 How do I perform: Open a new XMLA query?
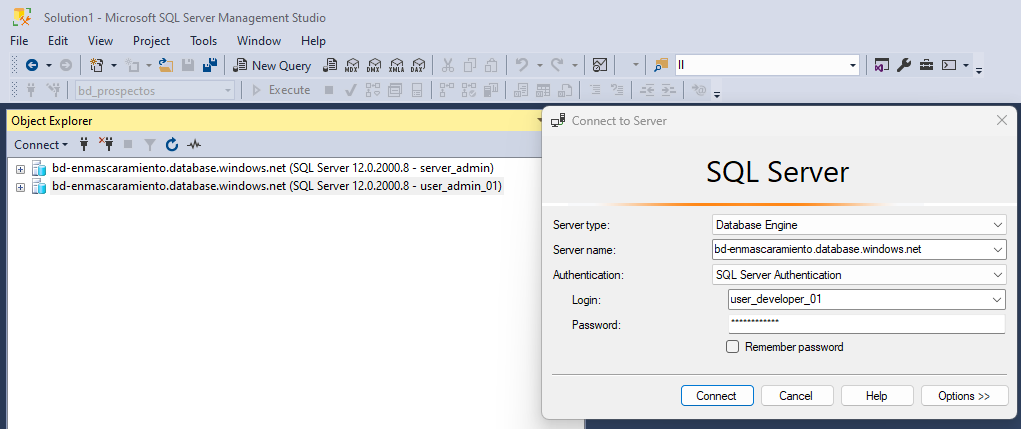396,65
